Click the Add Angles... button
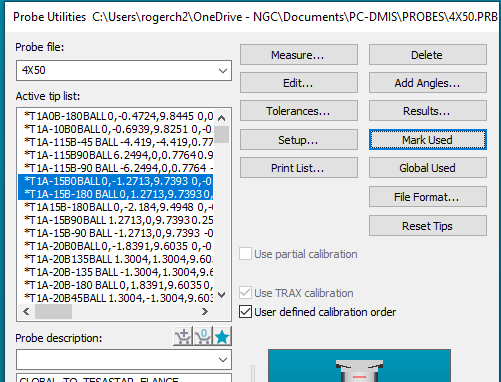The height and width of the screenshot is (382, 501). click(428, 83)
